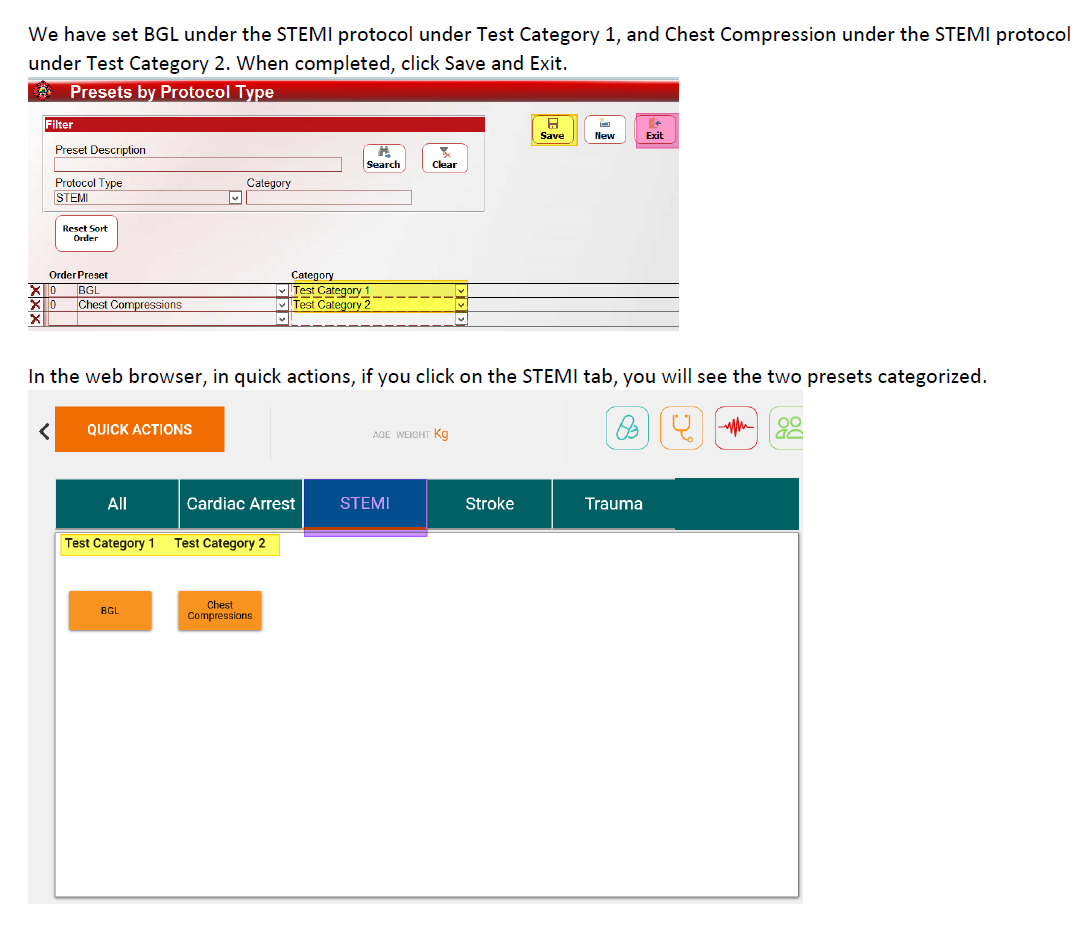
Task: Open Test Category 2 dropdown arrow
Action: (x=461, y=305)
